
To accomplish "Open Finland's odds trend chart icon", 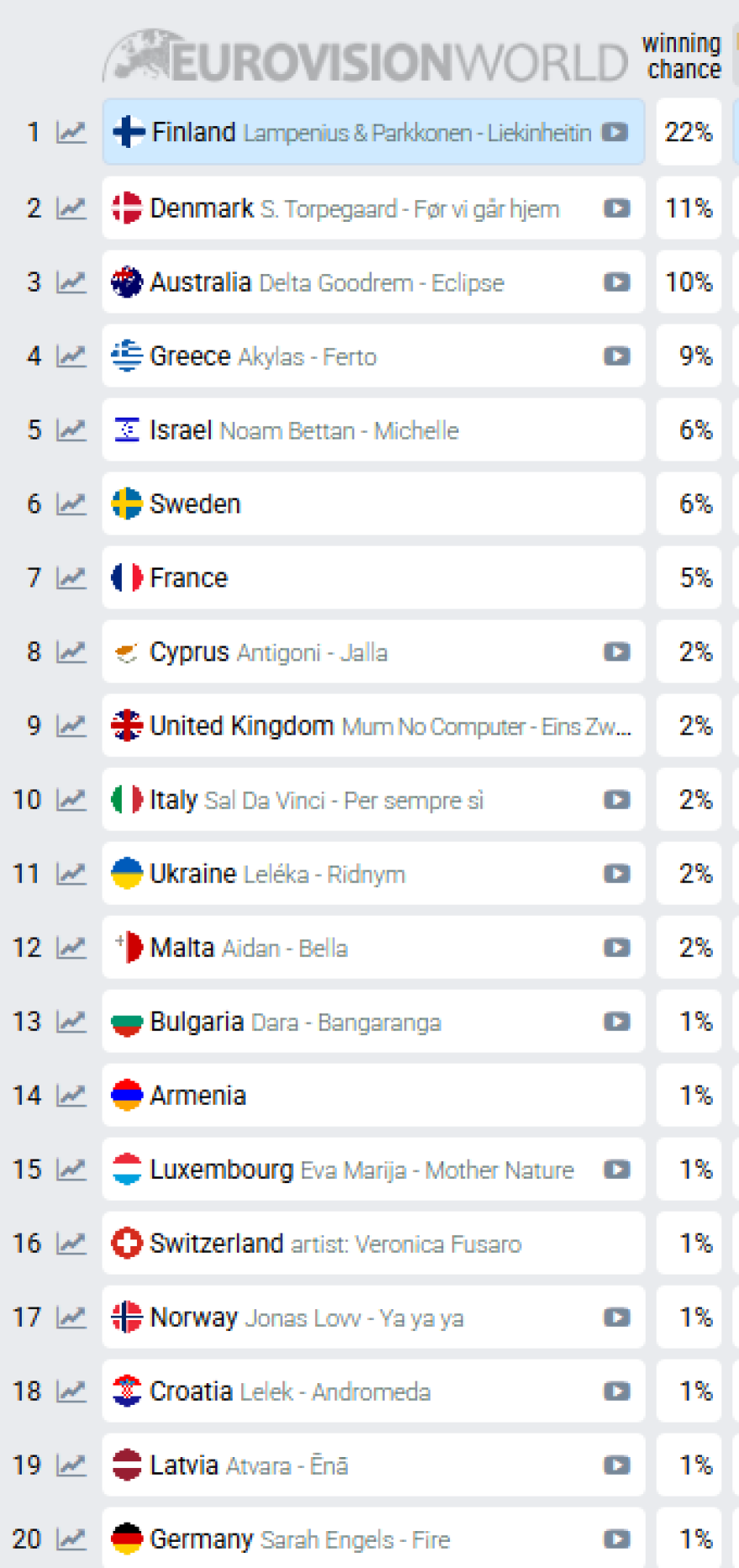I will point(71,132).
